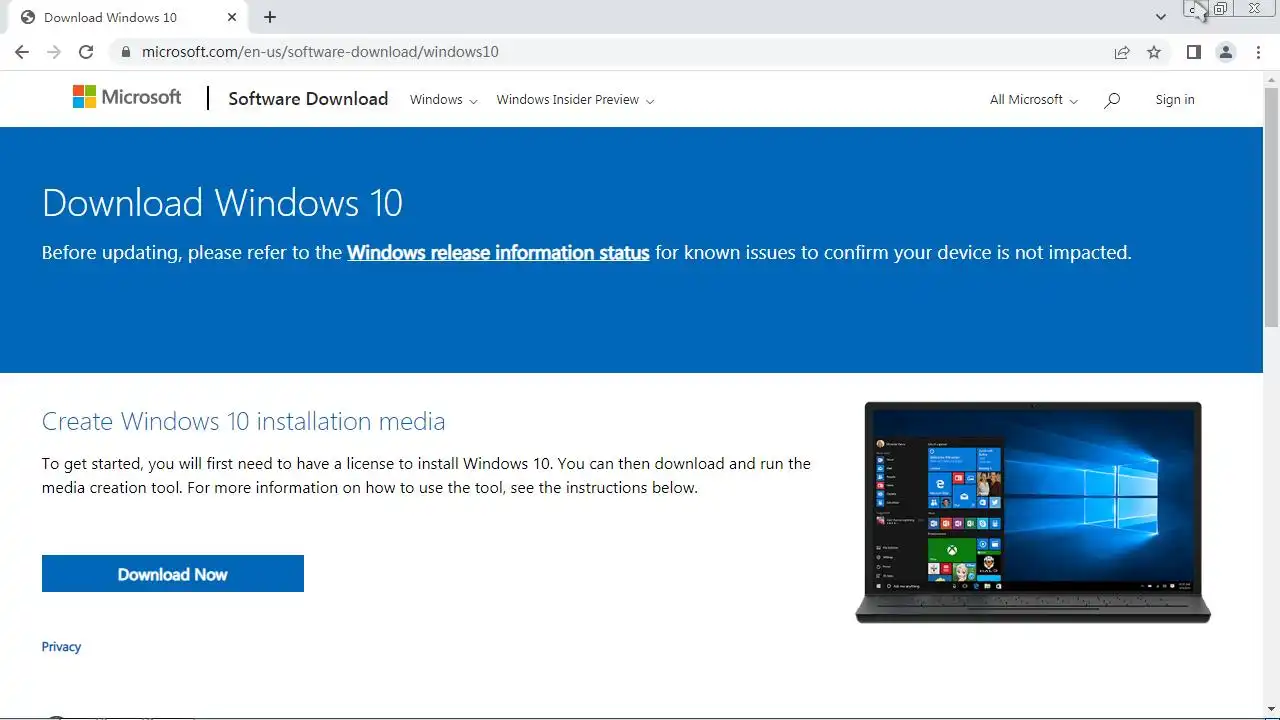Open the tab search chevron
Viewport: 1280px width, 720px height.
[1161, 17]
